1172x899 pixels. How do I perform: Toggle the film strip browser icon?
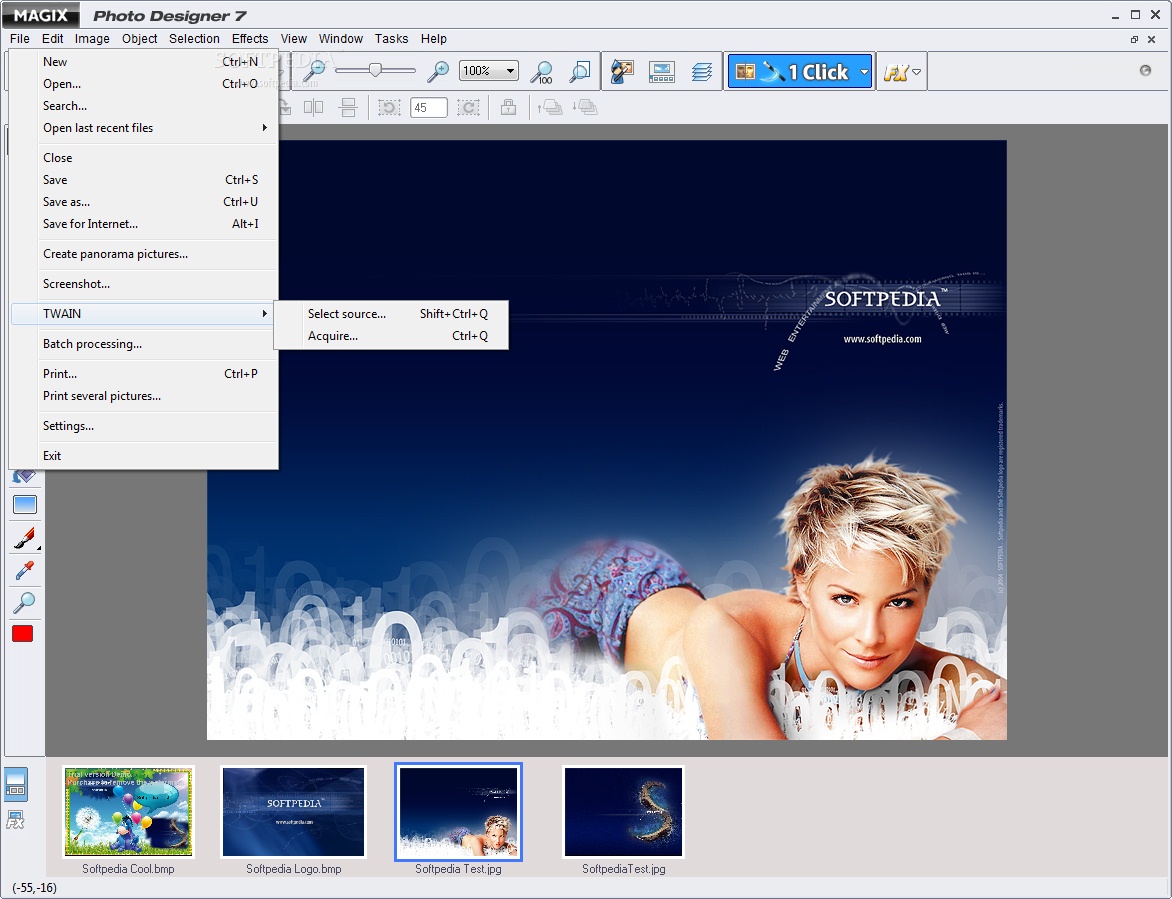[16, 784]
